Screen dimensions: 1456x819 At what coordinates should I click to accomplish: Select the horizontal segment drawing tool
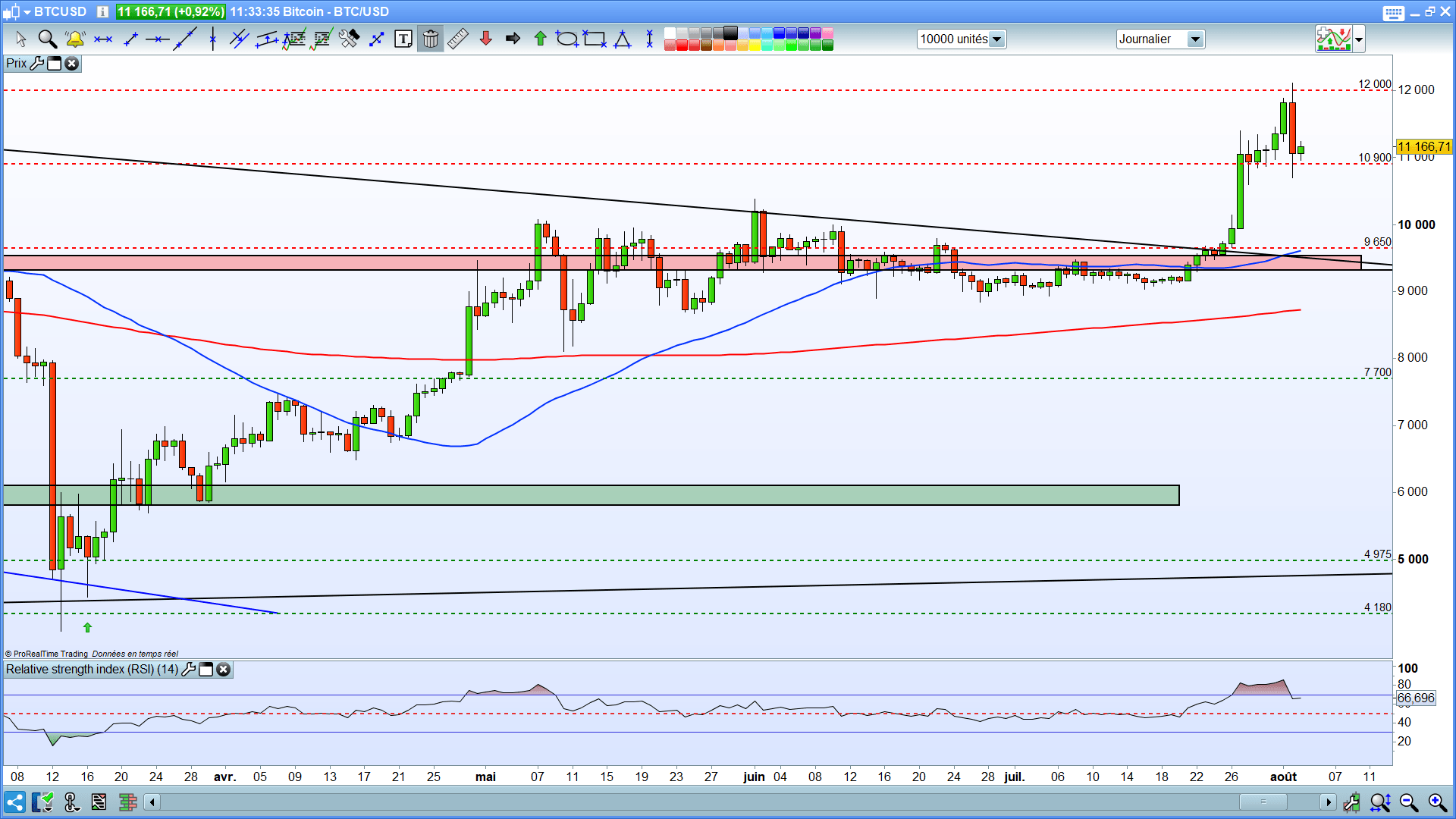click(103, 39)
